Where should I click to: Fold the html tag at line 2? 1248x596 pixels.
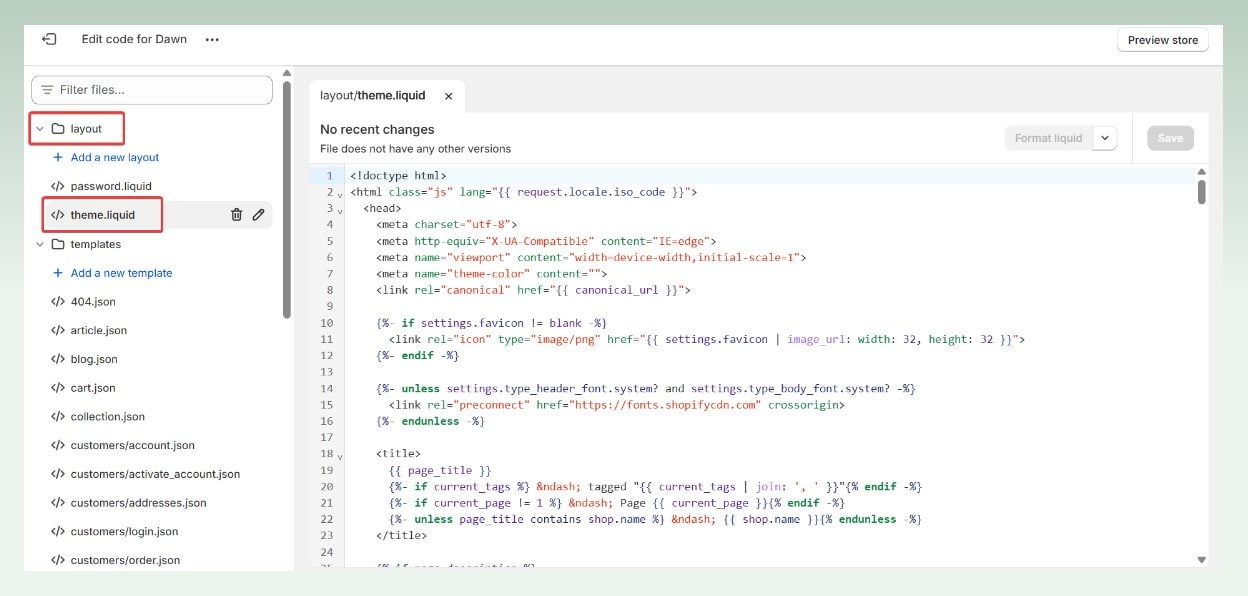[340, 193]
